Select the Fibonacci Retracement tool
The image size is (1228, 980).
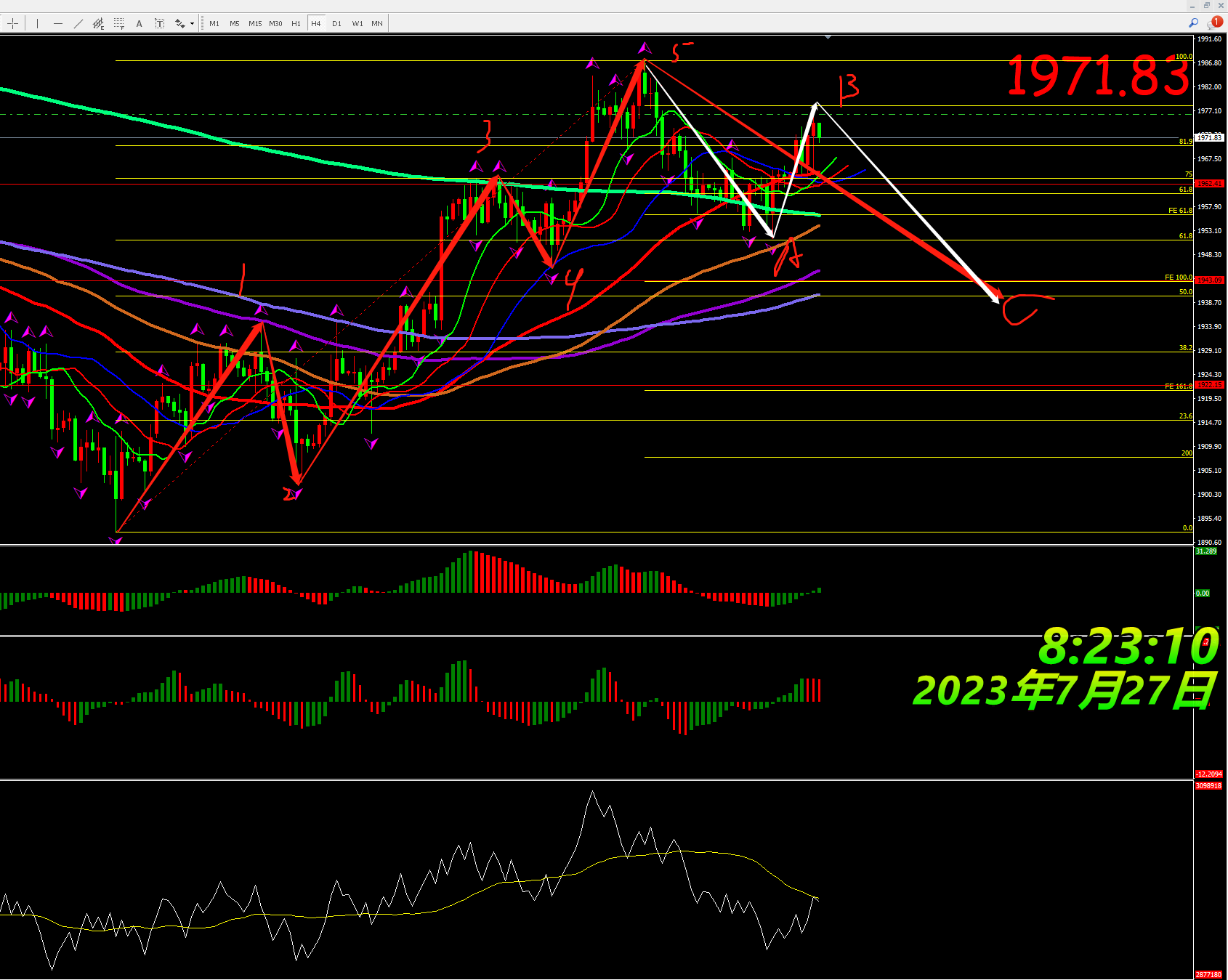click(x=119, y=23)
